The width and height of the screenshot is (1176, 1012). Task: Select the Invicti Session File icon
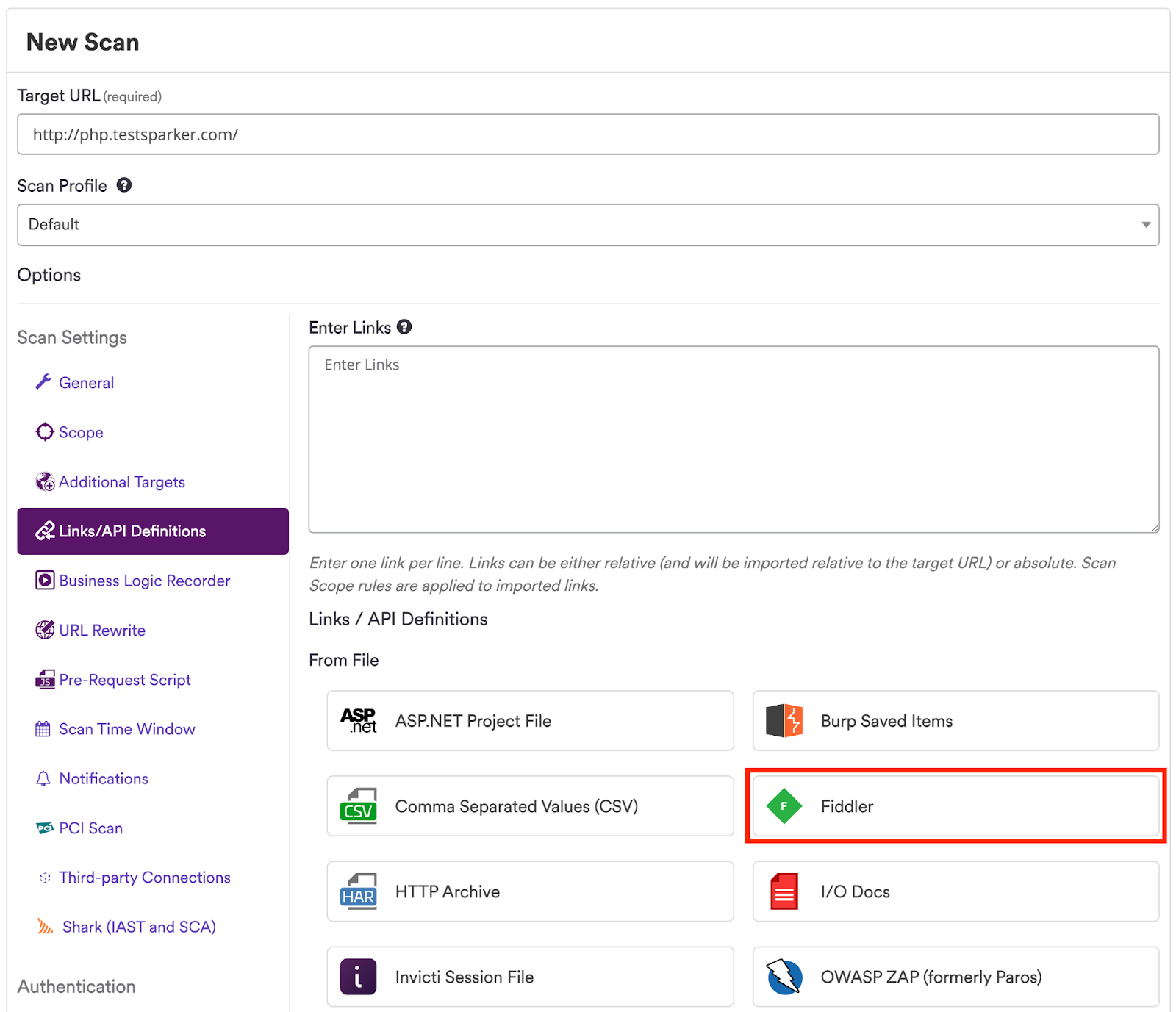tap(358, 977)
